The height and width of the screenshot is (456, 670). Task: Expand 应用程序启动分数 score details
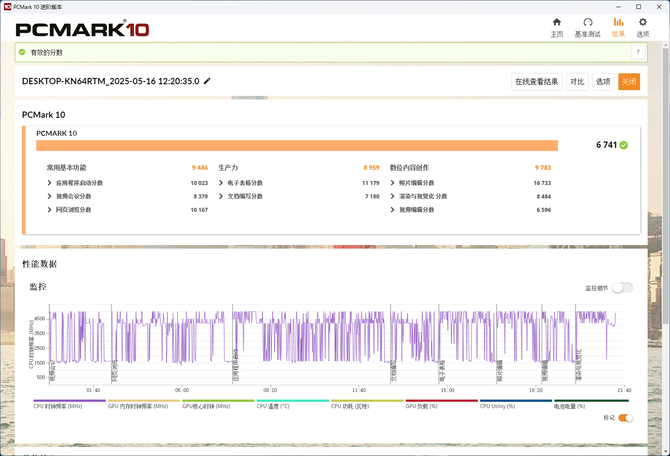click(50, 183)
